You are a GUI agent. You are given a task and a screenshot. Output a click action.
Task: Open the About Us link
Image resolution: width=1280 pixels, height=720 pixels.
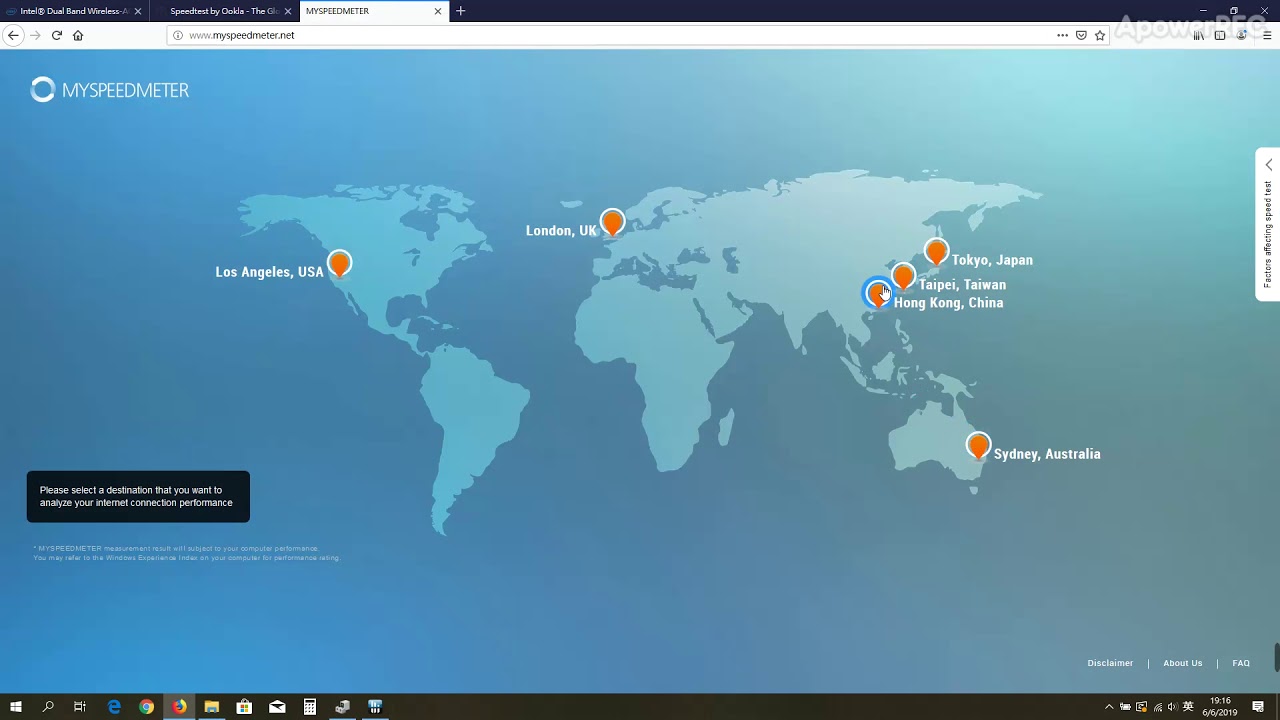point(1183,663)
